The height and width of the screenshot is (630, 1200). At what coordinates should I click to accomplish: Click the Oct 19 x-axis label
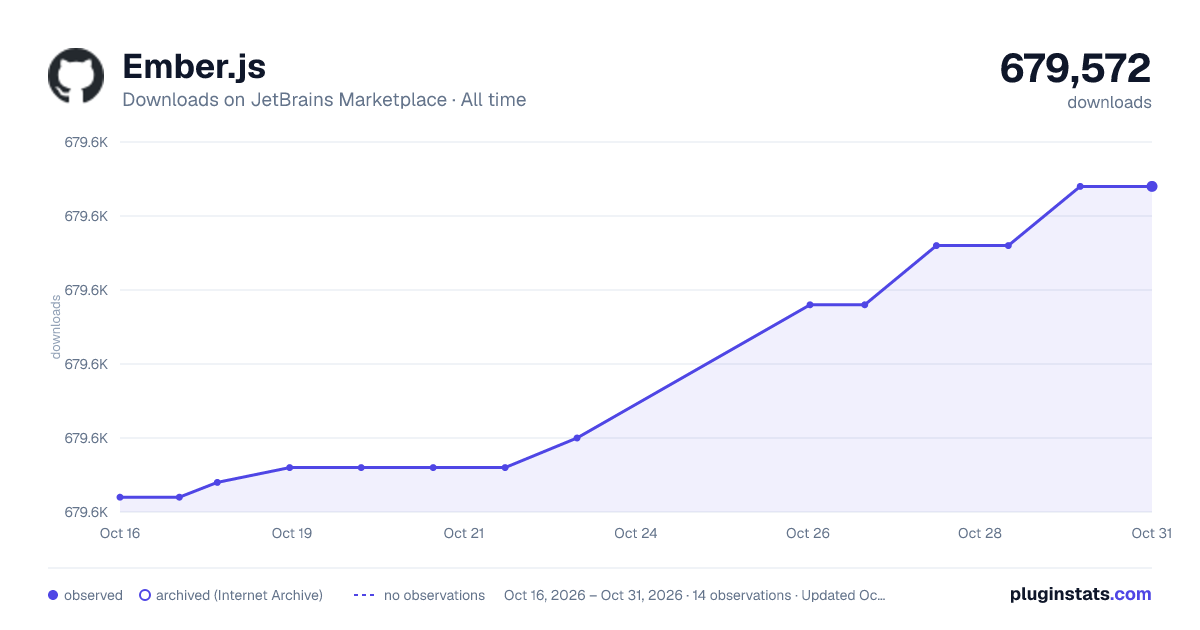coord(292,533)
